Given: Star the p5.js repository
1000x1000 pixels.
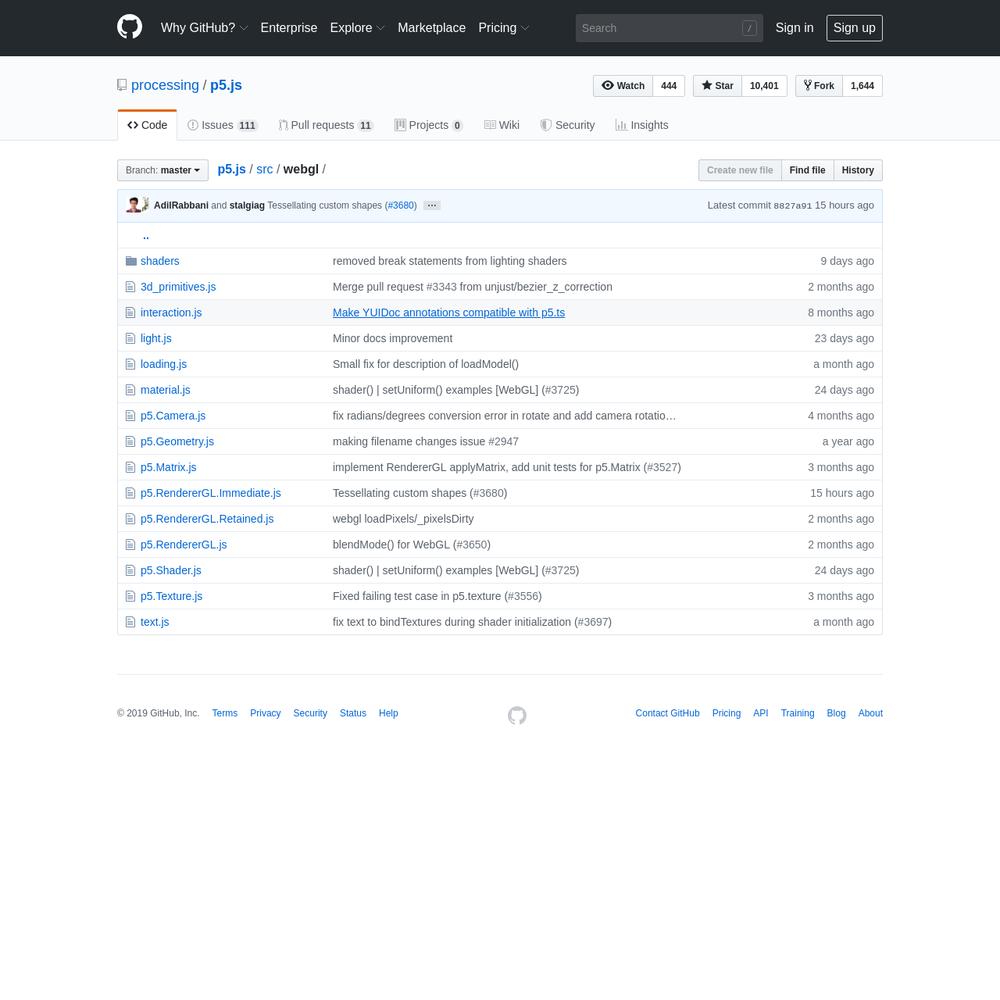Looking at the screenshot, I should (717, 85).
